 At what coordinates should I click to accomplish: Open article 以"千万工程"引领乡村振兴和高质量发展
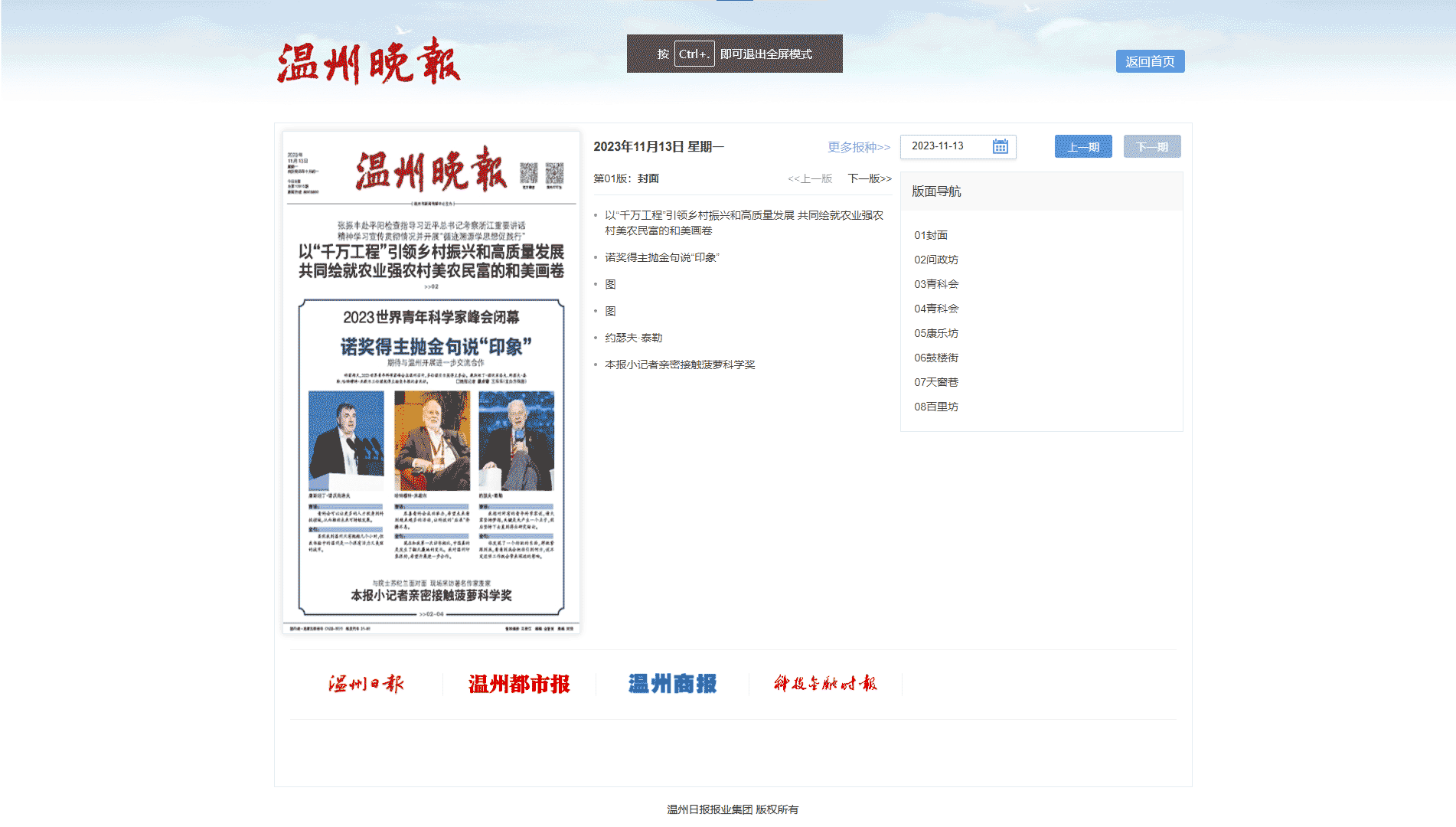744,223
